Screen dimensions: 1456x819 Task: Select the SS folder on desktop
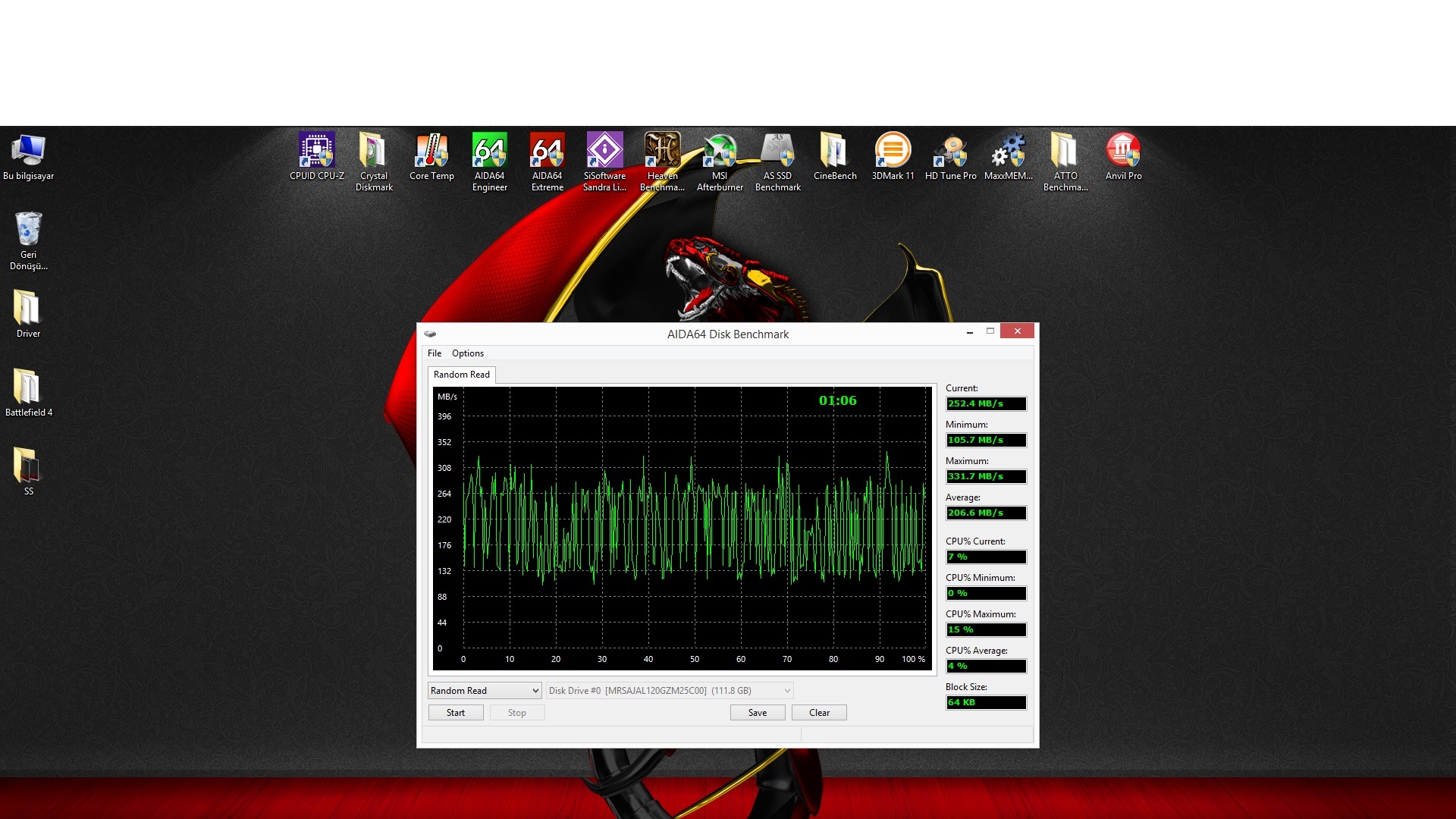29,472
